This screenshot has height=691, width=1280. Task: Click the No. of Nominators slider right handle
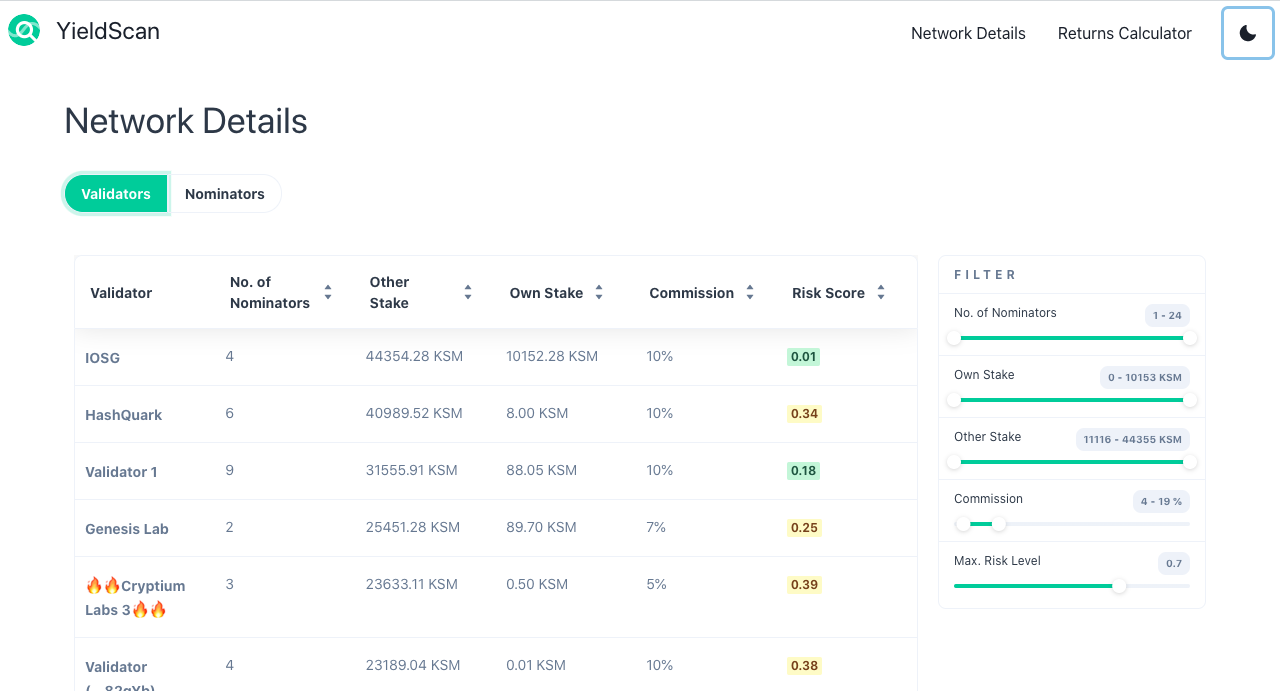pyautogui.click(x=1190, y=338)
